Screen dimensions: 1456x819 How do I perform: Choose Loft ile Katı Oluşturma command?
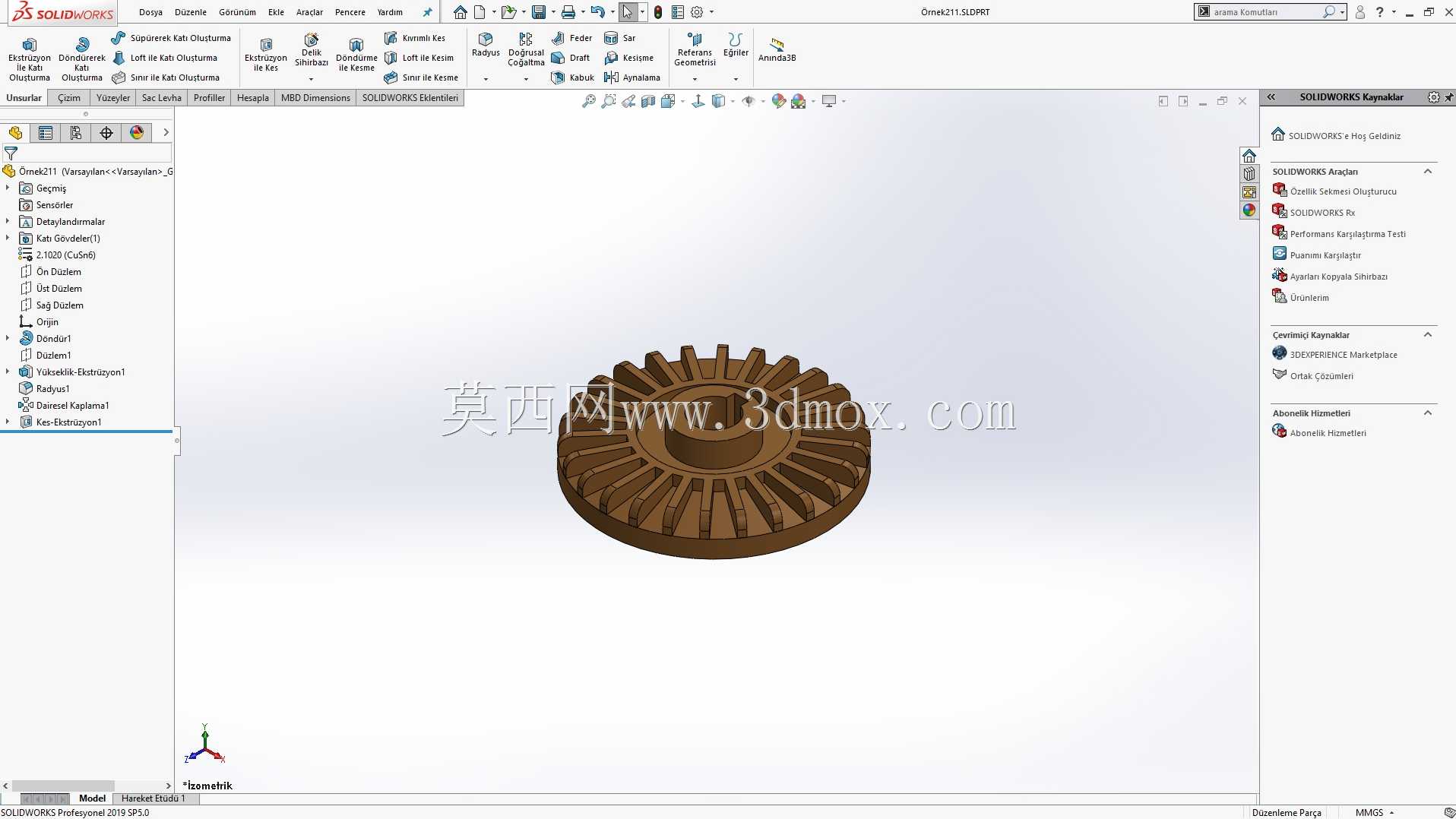click(x=165, y=58)
